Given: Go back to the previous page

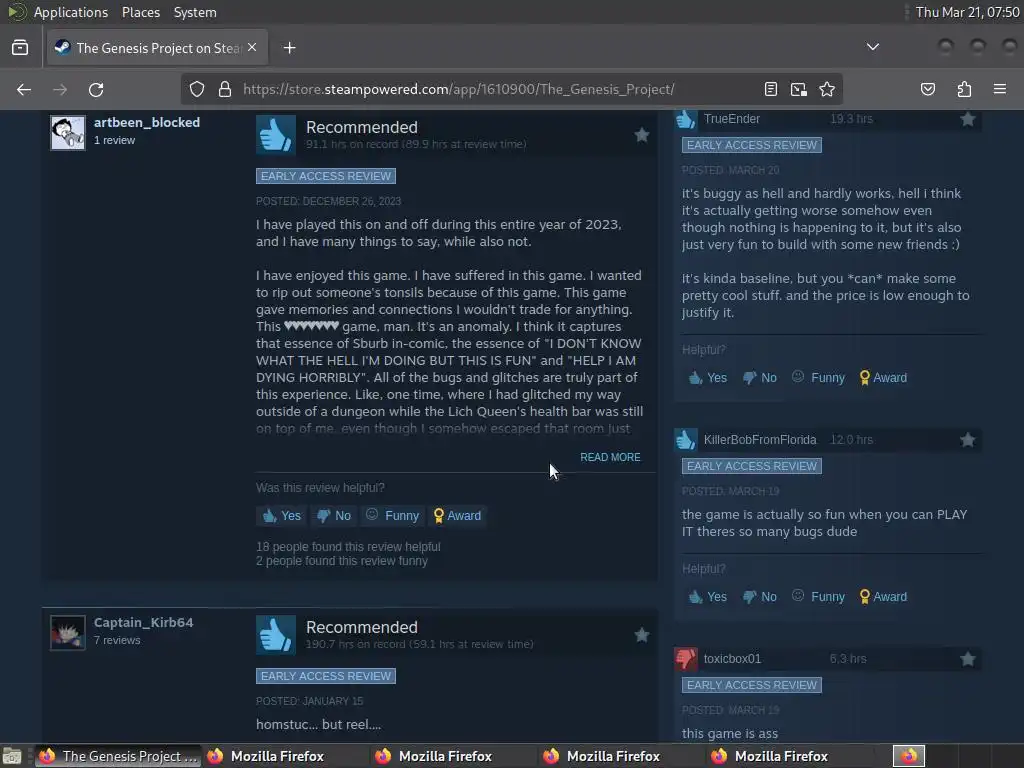Looking at the screenshot, I should pos(24,89).
